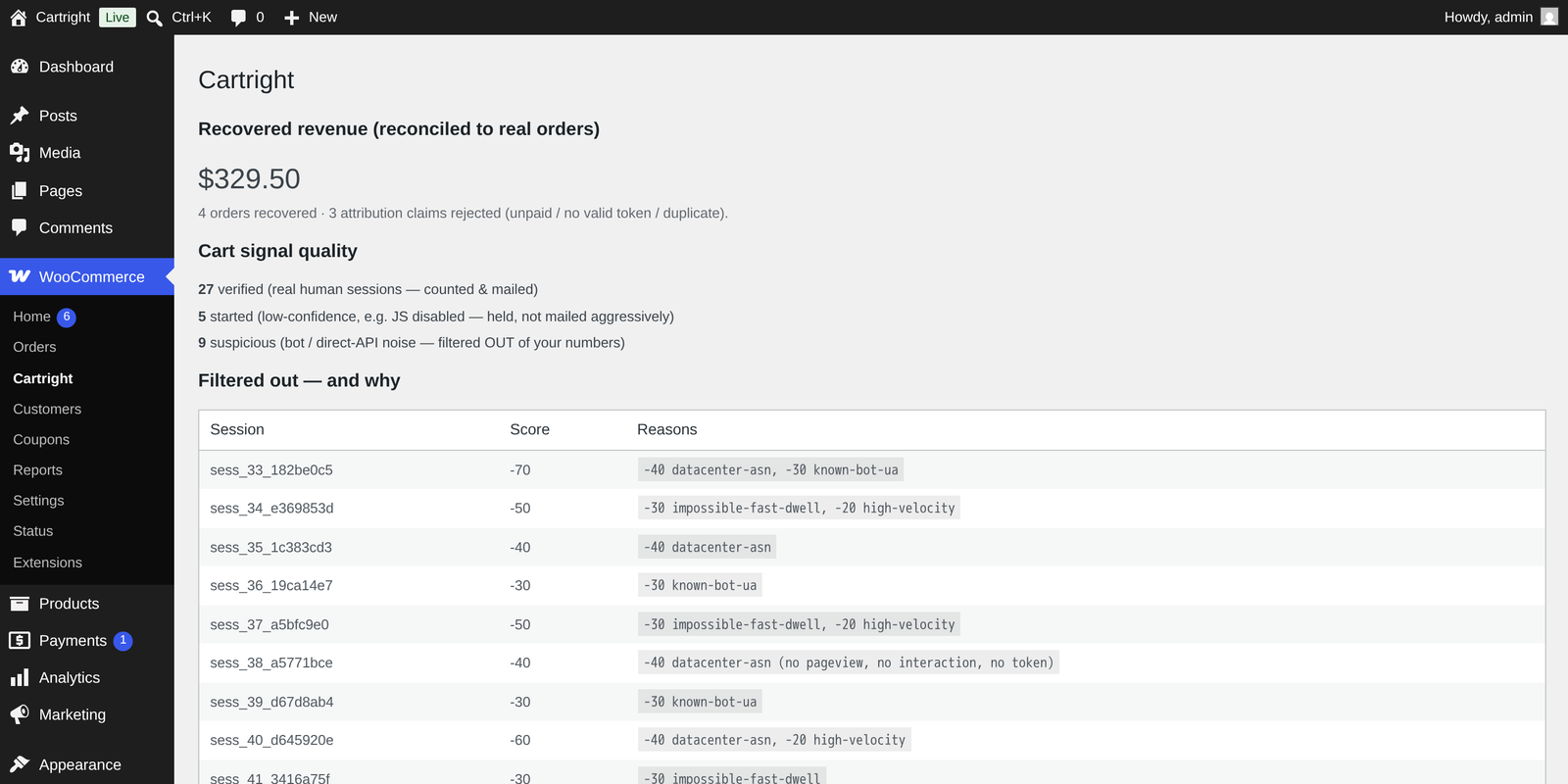
Task: Click the Products archive icon
Action: click(x=20, y=604)
